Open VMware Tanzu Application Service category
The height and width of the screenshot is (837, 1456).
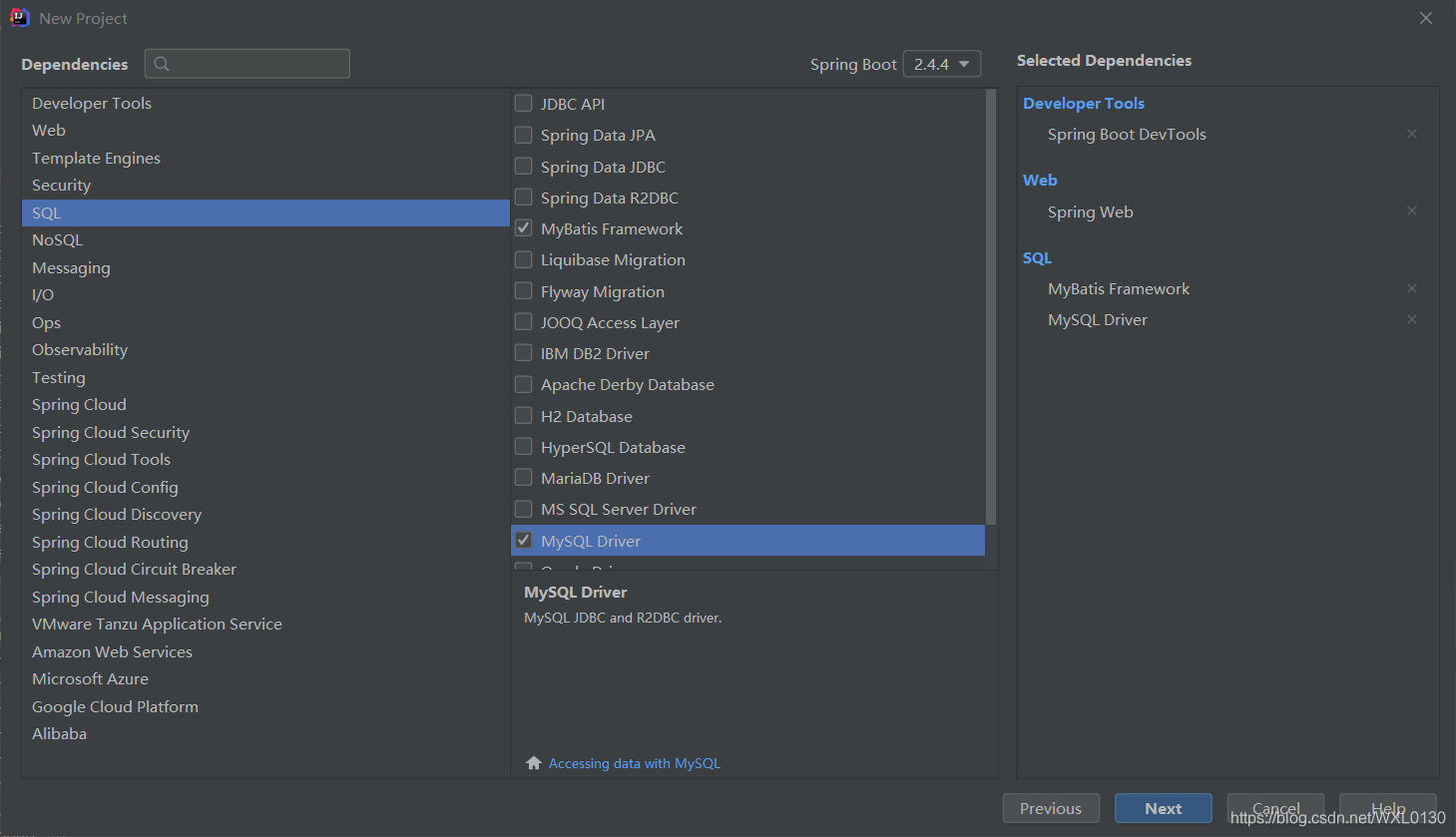(265, 624)
